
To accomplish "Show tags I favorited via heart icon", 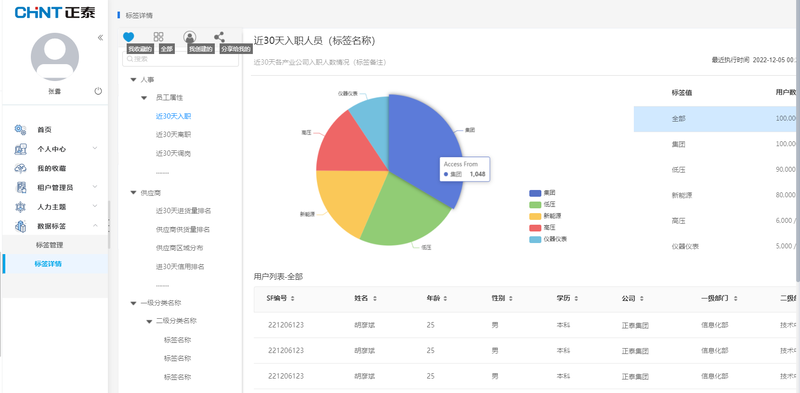I will pyautogui.click(x=129, y=37).
